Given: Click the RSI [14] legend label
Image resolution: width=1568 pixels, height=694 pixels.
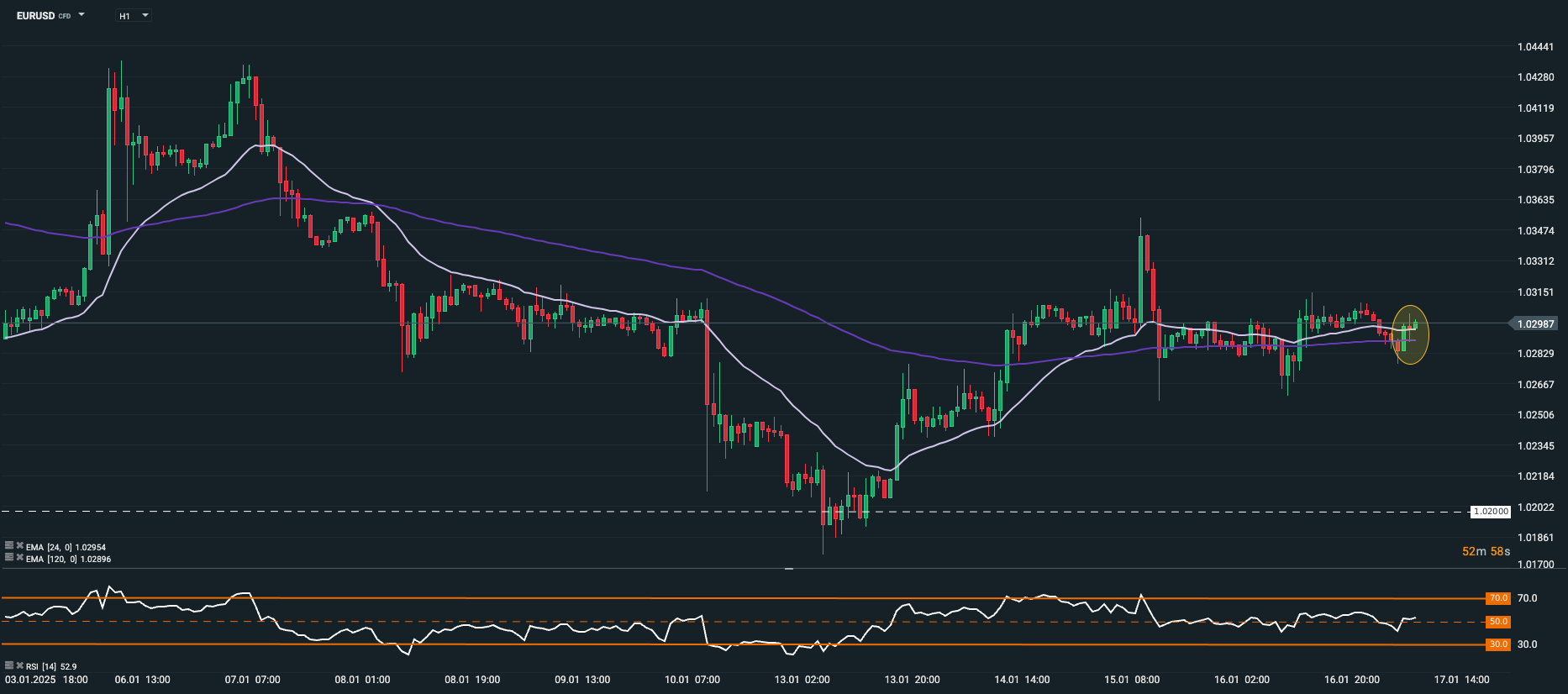Looking at the screenshot, I should coord(50,666).
